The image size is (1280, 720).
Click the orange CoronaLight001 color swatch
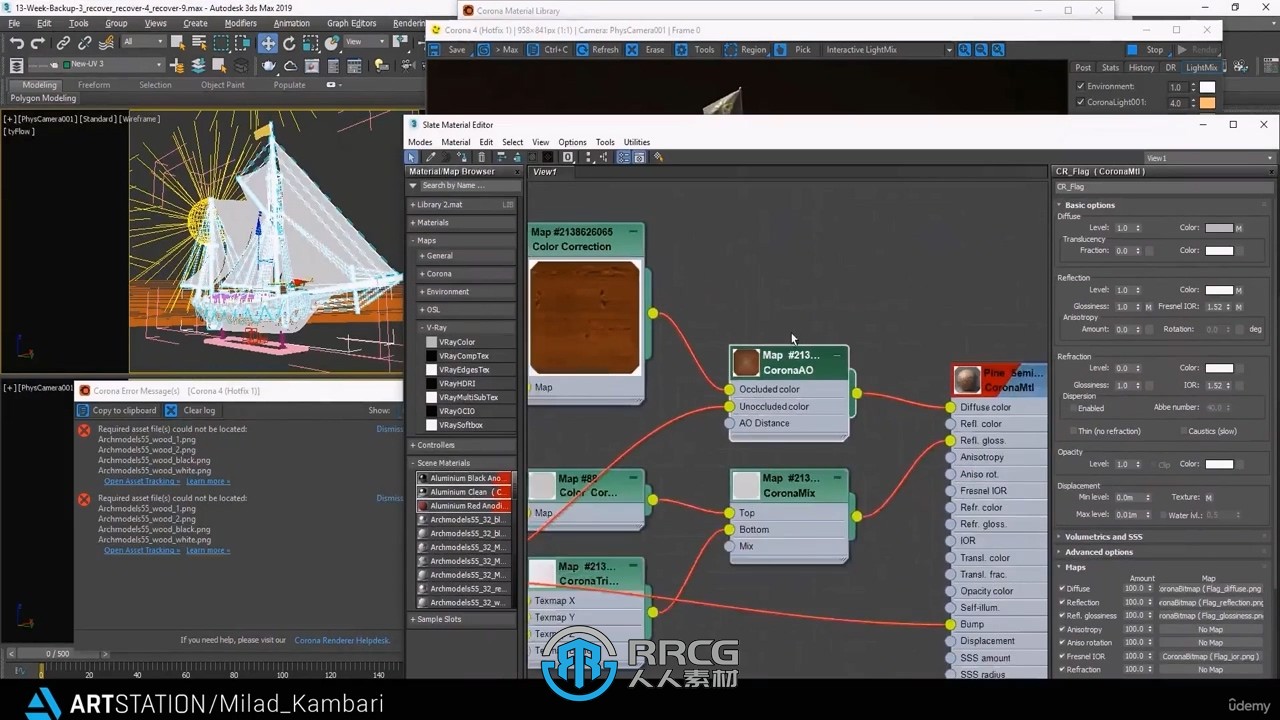coord(1207,102)
